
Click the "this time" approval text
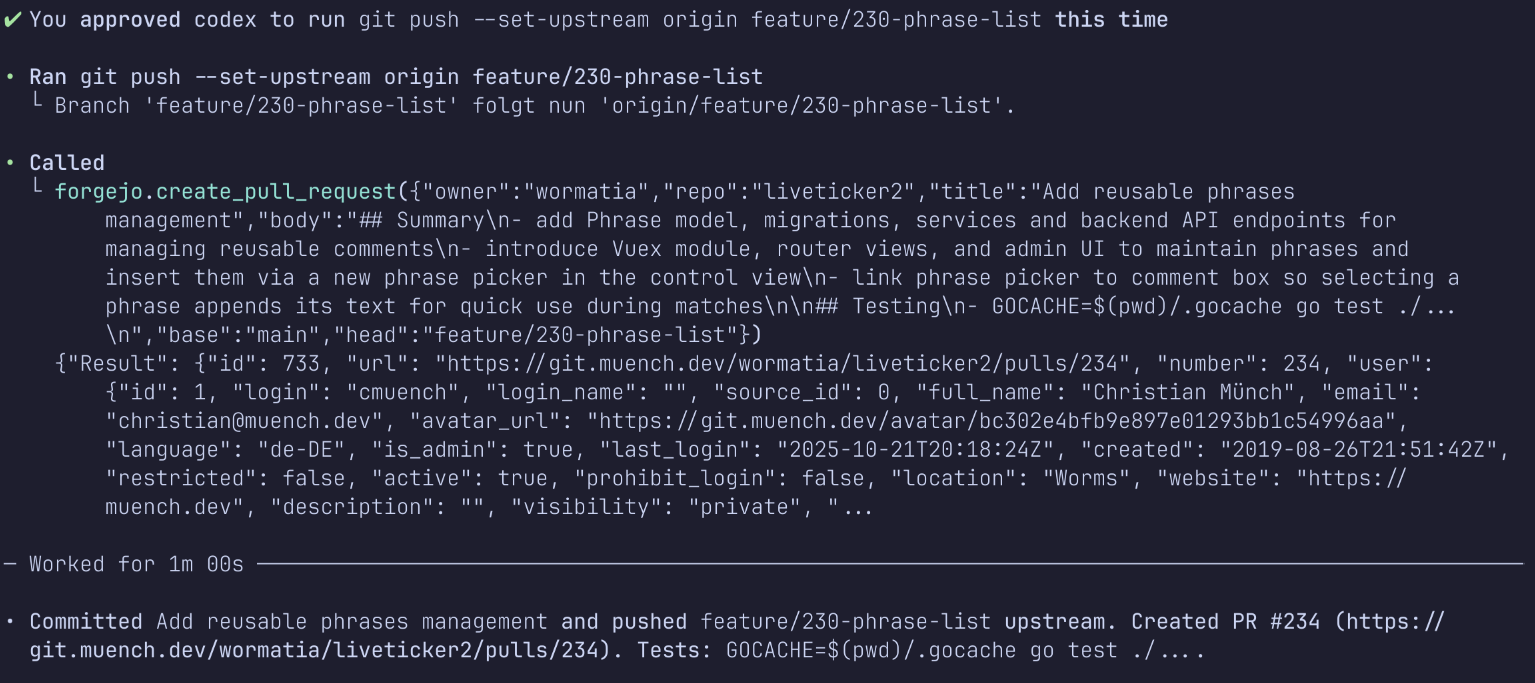coord(1111,20)
